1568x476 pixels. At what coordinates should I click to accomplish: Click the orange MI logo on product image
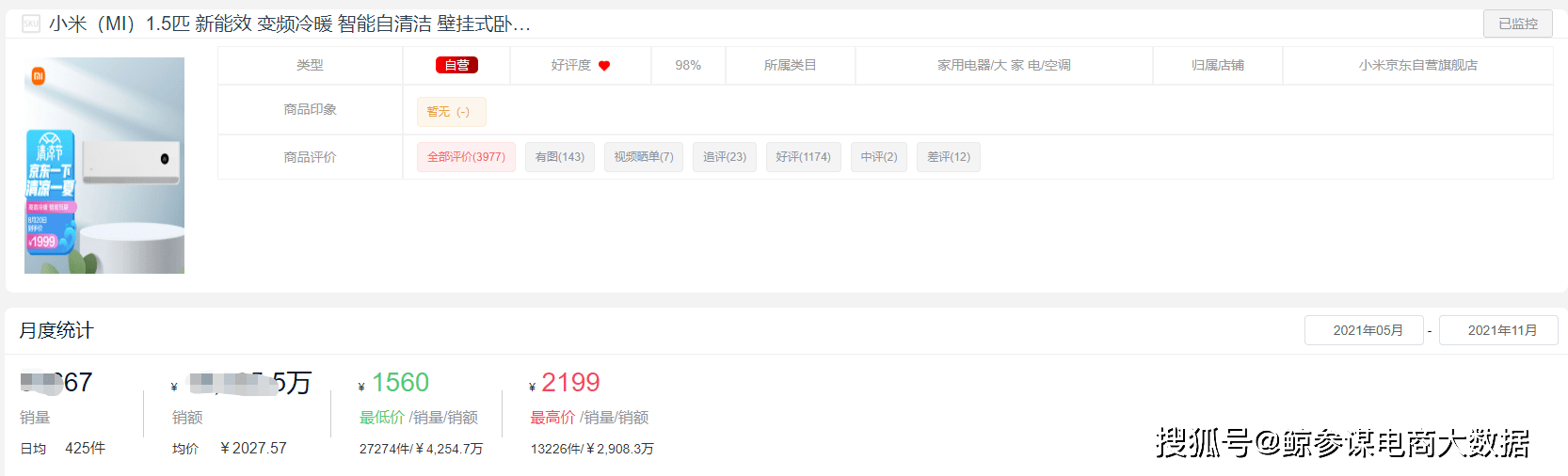39,76
